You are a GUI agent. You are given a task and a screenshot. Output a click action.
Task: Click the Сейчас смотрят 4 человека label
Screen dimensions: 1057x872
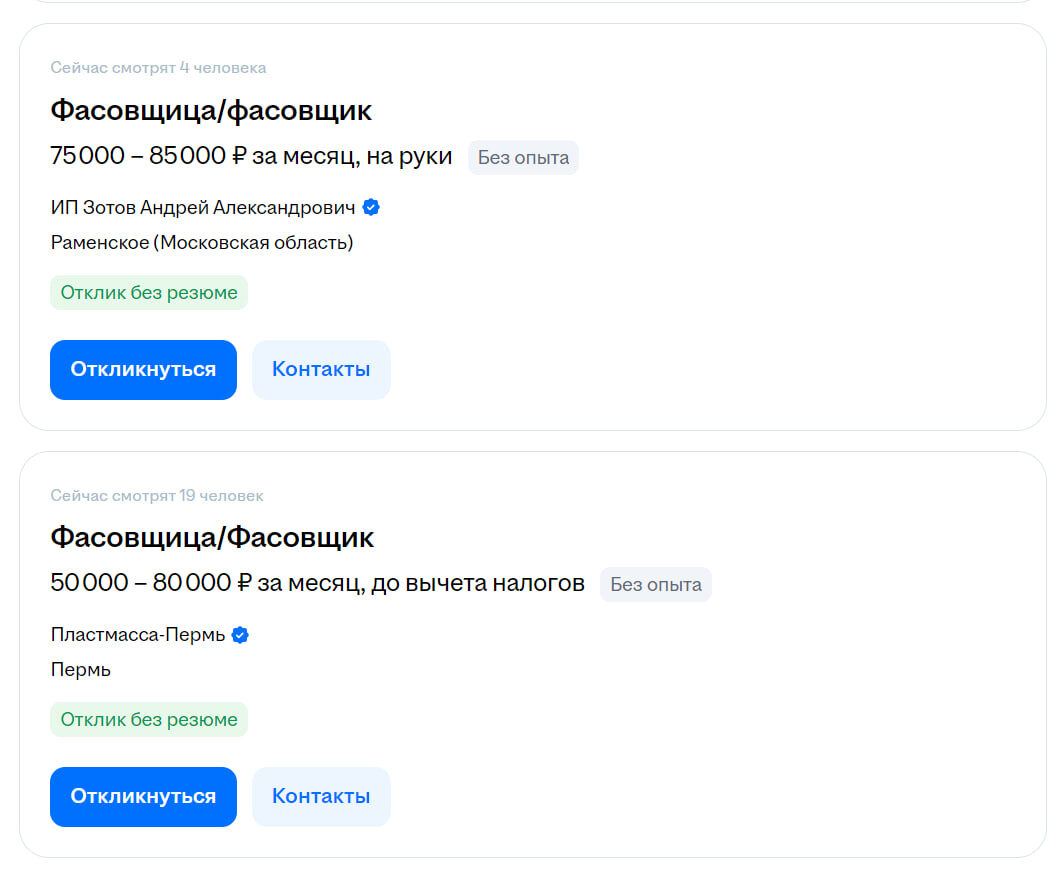tap(158, 67)
